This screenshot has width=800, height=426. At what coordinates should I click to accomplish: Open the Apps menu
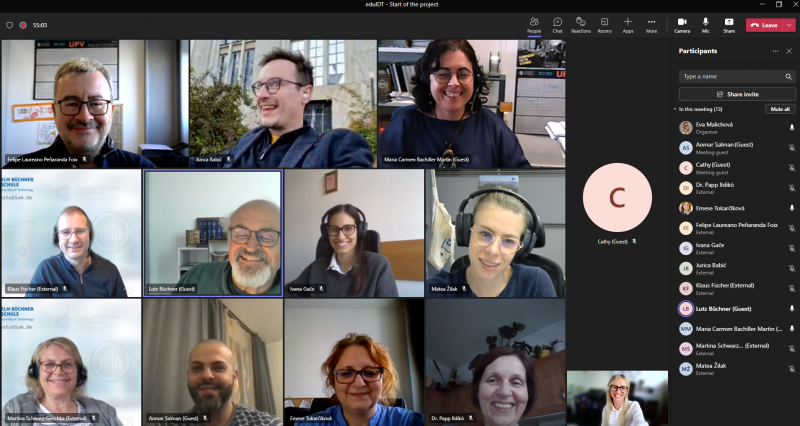628,24
